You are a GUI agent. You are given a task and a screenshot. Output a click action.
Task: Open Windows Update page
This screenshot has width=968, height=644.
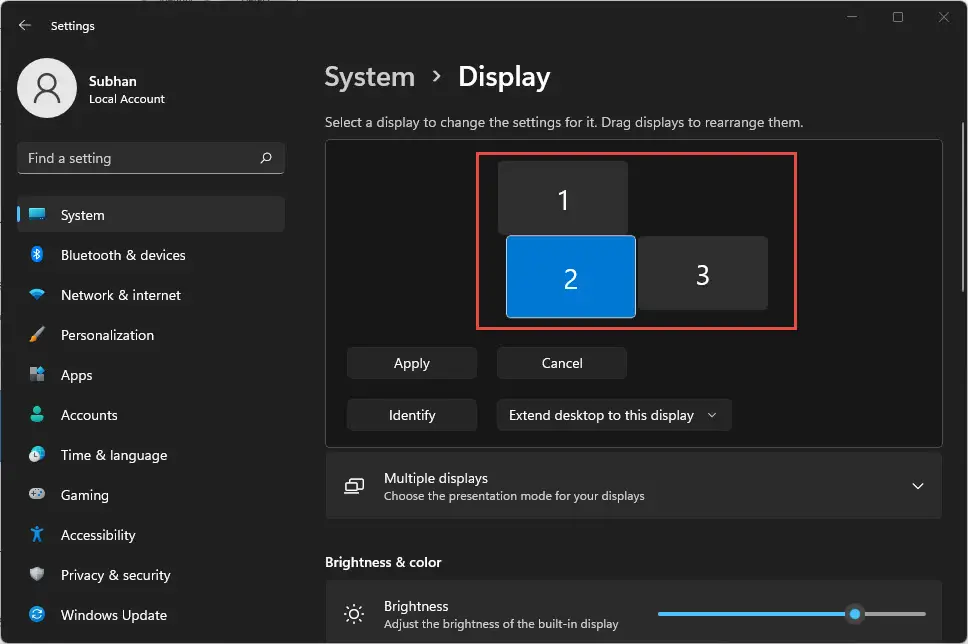113,615
